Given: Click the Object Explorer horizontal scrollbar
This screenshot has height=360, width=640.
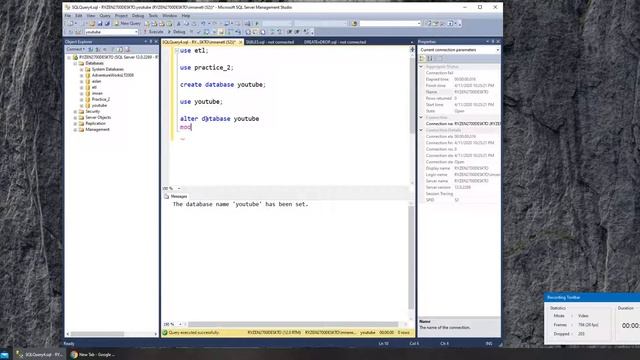Looking at the screenshot, I should [x=111, y=334].
